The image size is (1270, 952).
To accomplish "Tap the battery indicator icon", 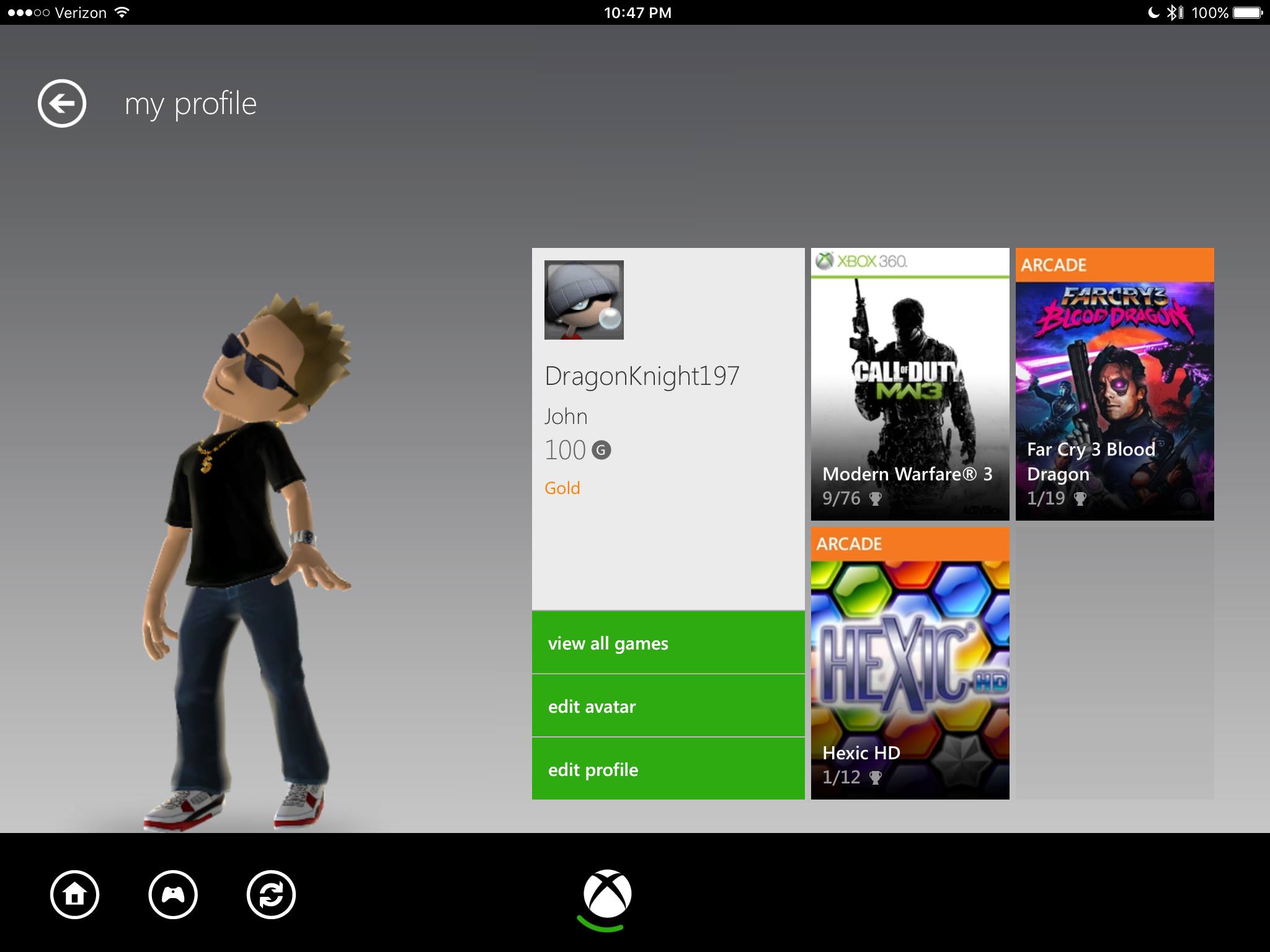I will pyautogui.click(x=1248, y=12).
